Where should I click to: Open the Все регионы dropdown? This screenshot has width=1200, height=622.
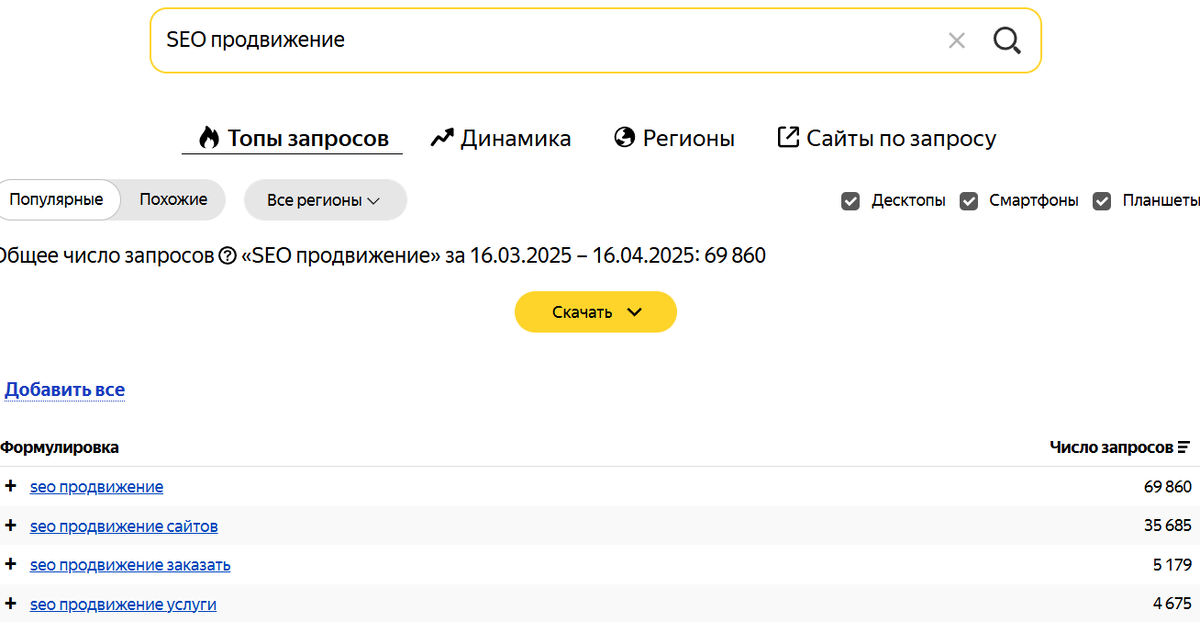[325, 200]
